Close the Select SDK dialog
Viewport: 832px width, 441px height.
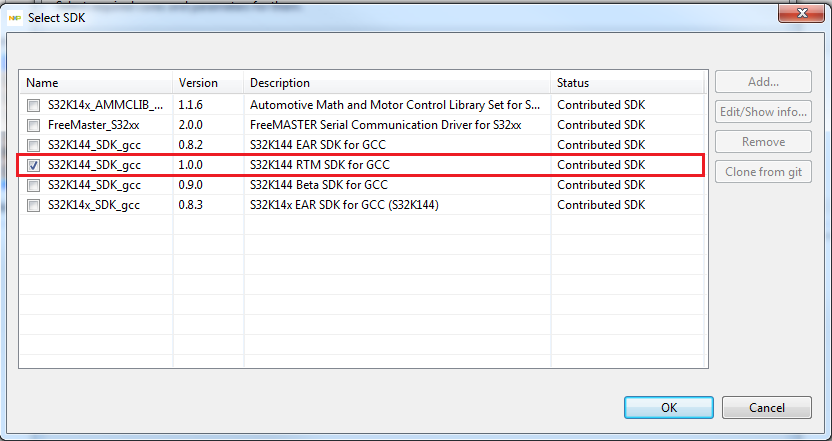pyautogui.click(x=801, y=13)
